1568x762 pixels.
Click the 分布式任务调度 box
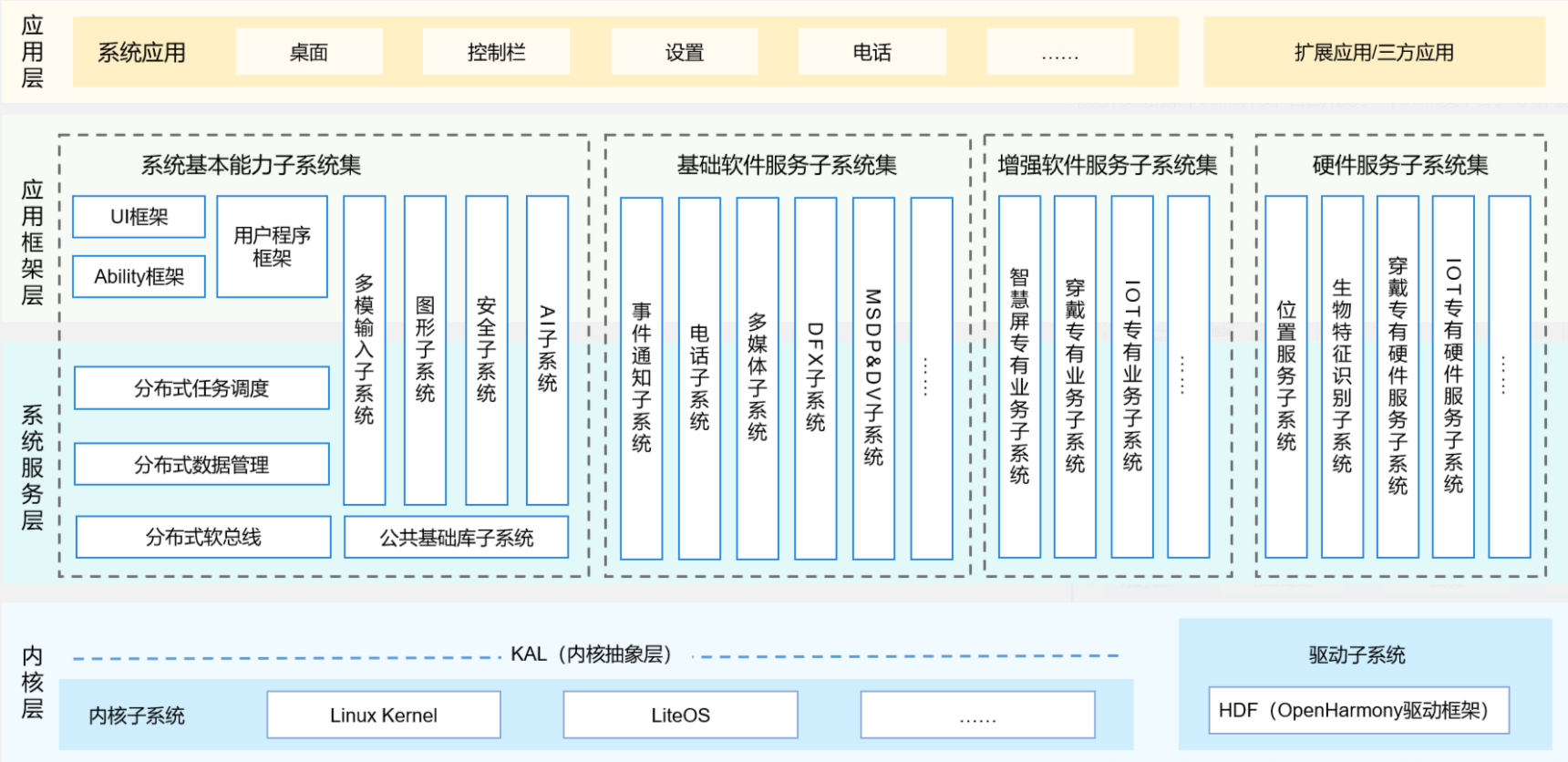pyautogui.click(x=201, y=388)
